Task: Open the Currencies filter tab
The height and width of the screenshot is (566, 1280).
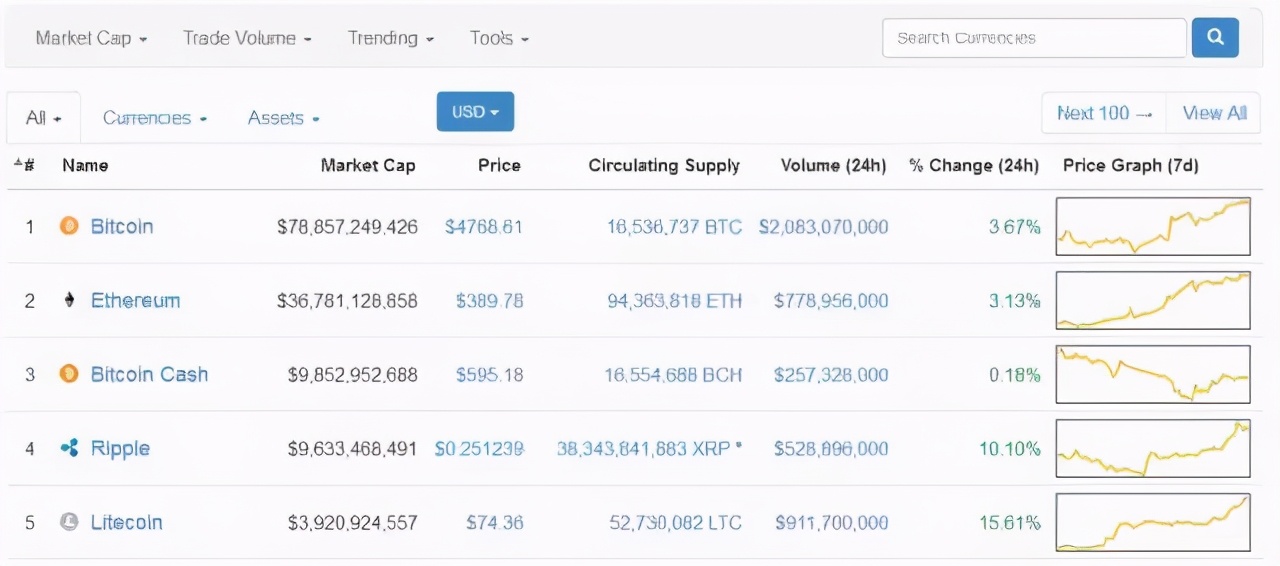Action: point(154,118)
